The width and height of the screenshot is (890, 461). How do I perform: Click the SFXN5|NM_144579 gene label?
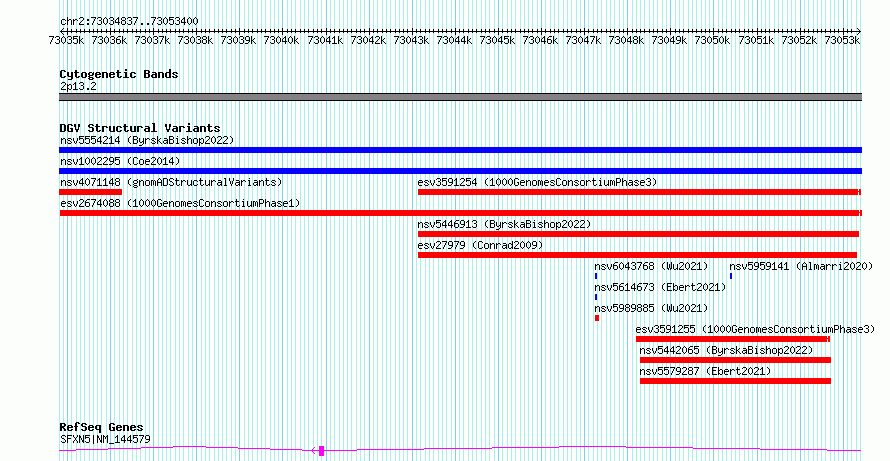pyautogui.click(x=105, y=439)
